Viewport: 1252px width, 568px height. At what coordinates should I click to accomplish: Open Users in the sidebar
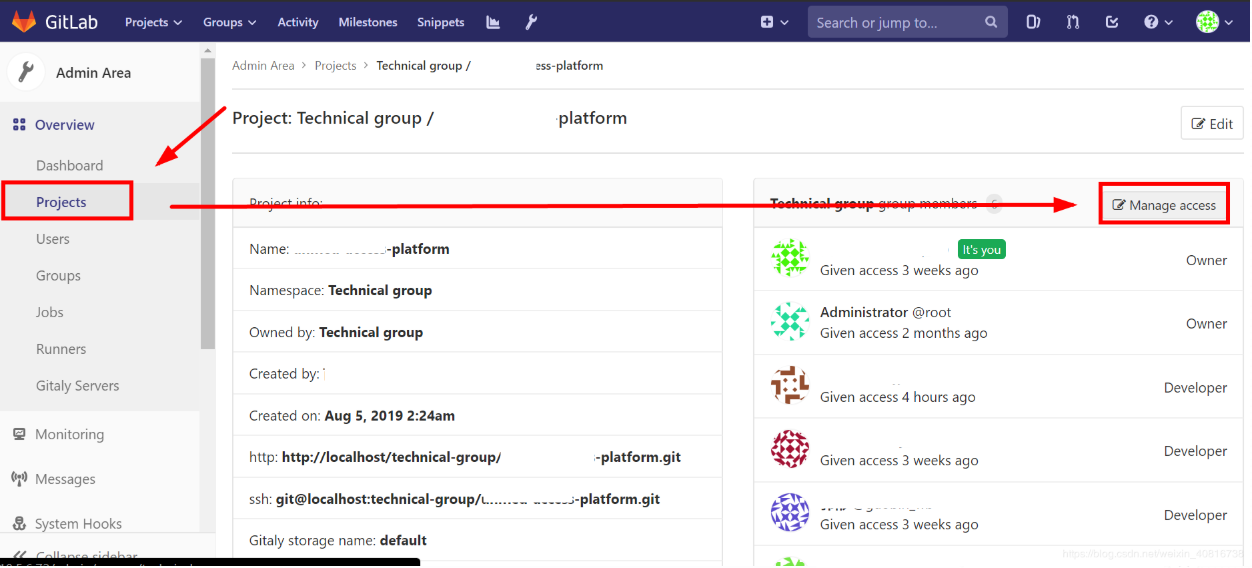pyautogui.click(x=53, y=239)
